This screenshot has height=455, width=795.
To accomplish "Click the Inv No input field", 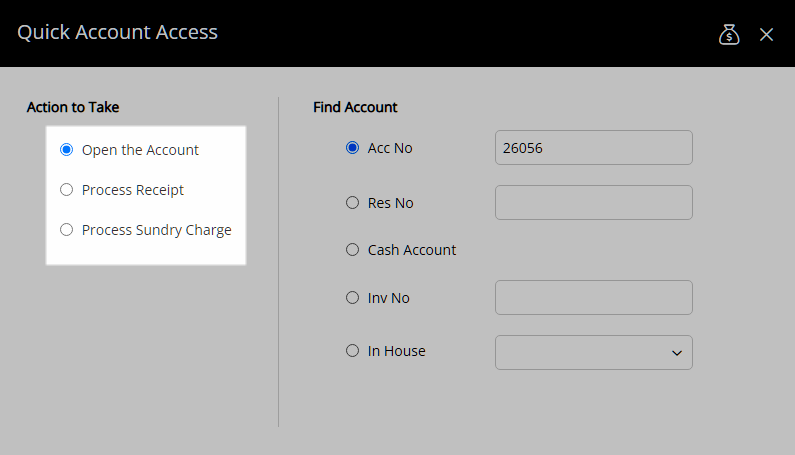I will point(594,297).
